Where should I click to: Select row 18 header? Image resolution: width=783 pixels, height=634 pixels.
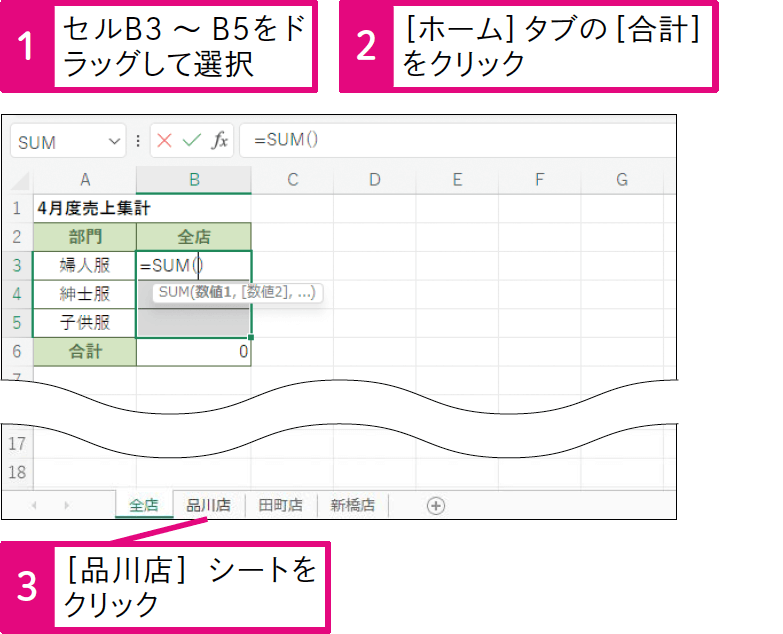[x=17, y=472]
